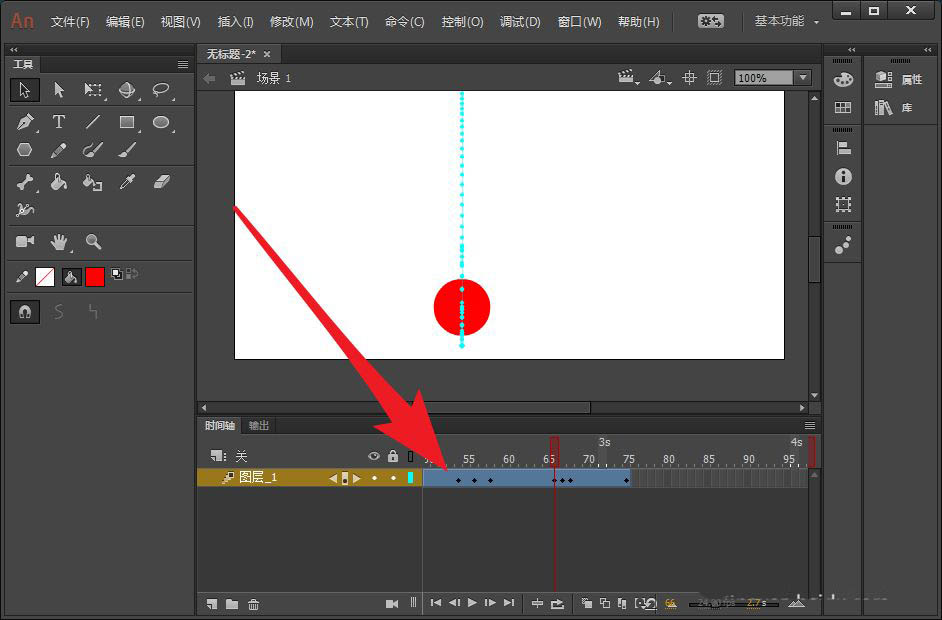Viewport: 942px width, 620px height.
Task: Select the Subselection tool
Action: (x=59, y=90)
